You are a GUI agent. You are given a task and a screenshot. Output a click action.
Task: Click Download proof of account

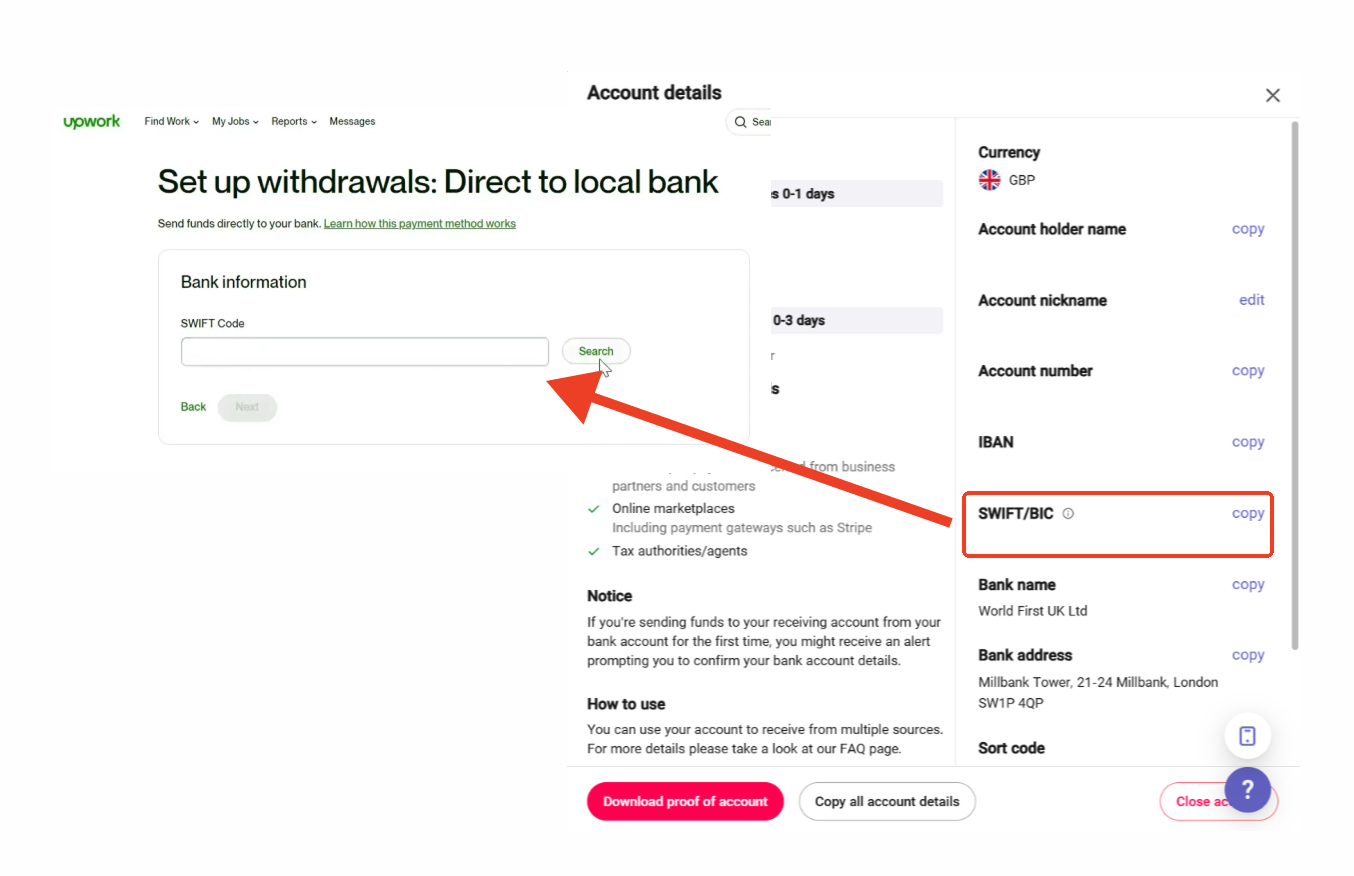[x=685, y=801]
